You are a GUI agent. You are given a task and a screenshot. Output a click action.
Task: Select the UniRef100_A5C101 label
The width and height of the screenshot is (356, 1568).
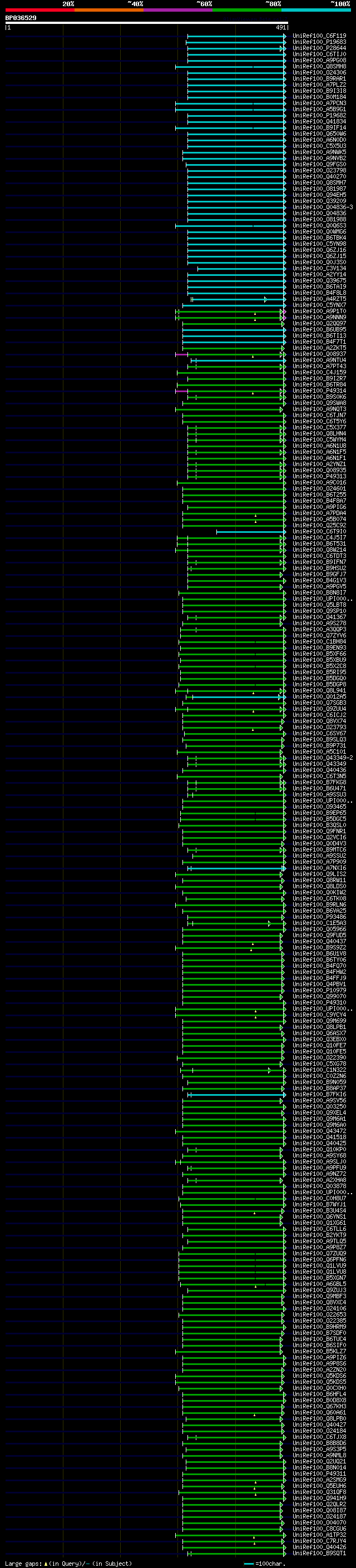pyautogui.click(x=319, y=752)
